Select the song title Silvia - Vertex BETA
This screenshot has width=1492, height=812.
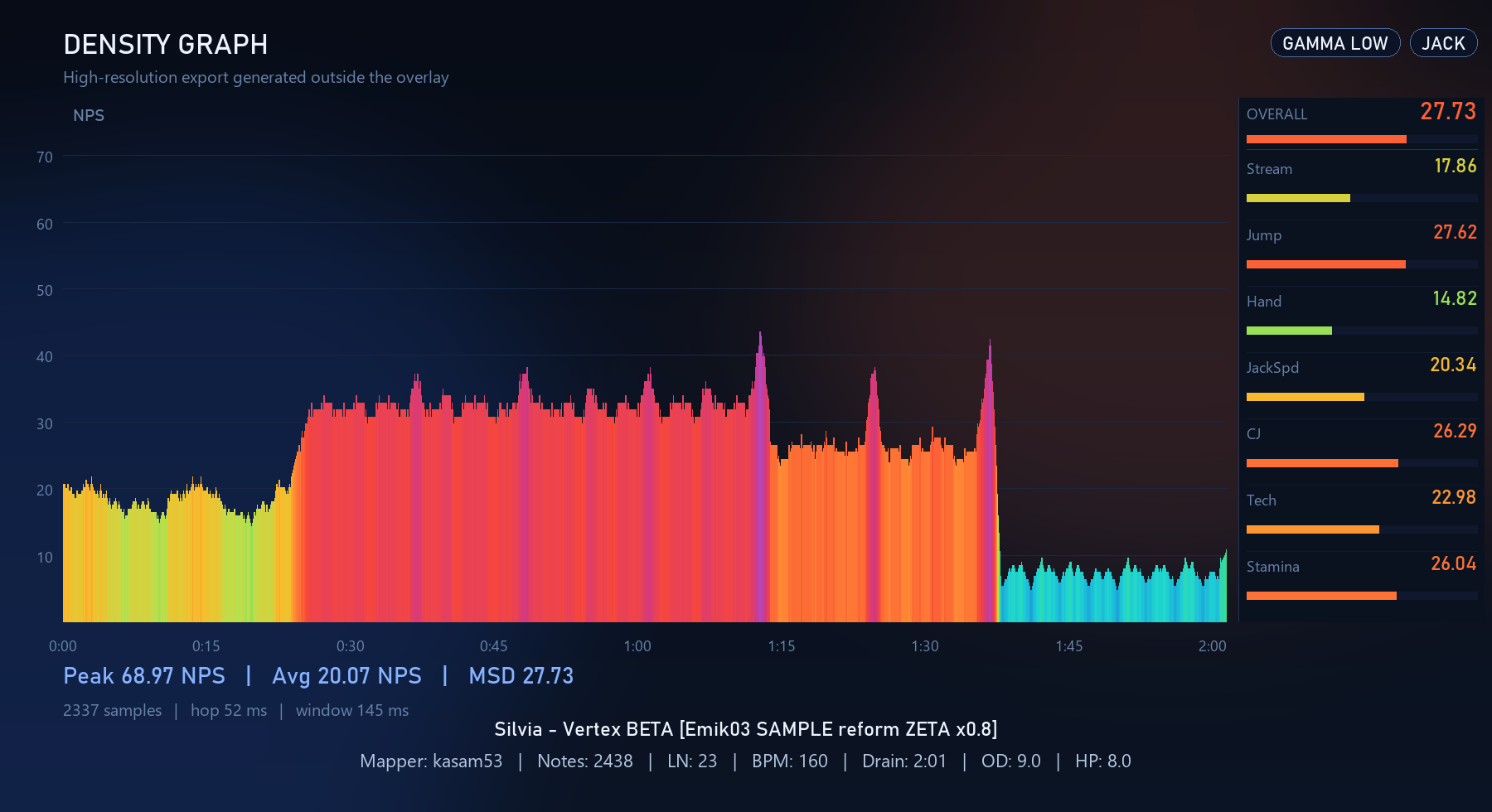[746, 729]
